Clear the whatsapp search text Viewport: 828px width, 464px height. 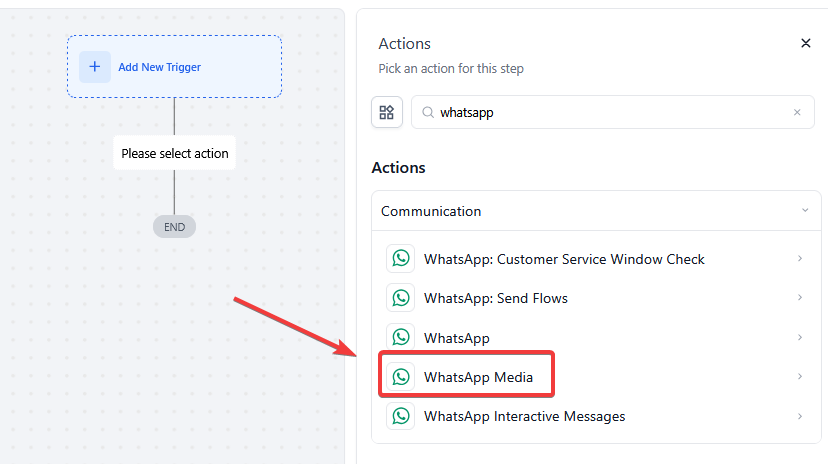[797, 112]
